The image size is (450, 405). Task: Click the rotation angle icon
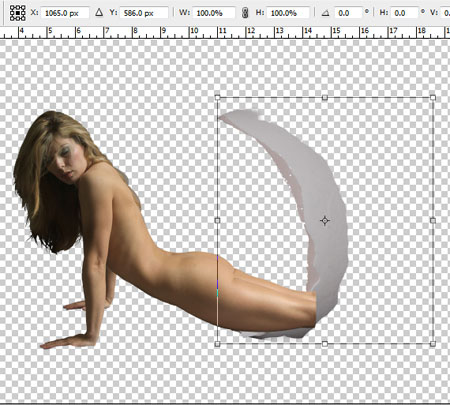point(325,13)
